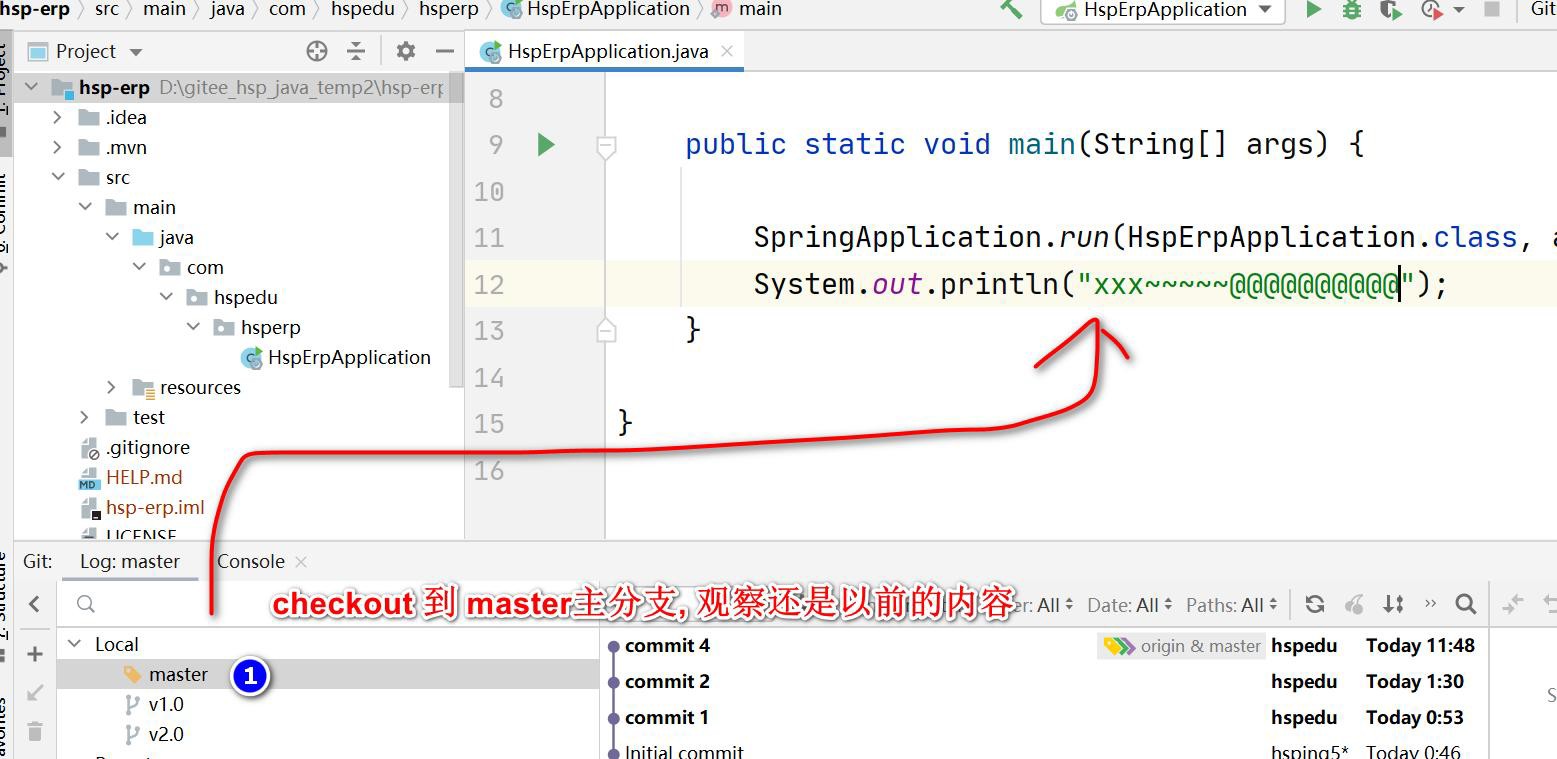Image resolution: width=1557 pixels, height=759 pixels.
Task: Toggle code folding at line 9
Action: tap(606, 147)
